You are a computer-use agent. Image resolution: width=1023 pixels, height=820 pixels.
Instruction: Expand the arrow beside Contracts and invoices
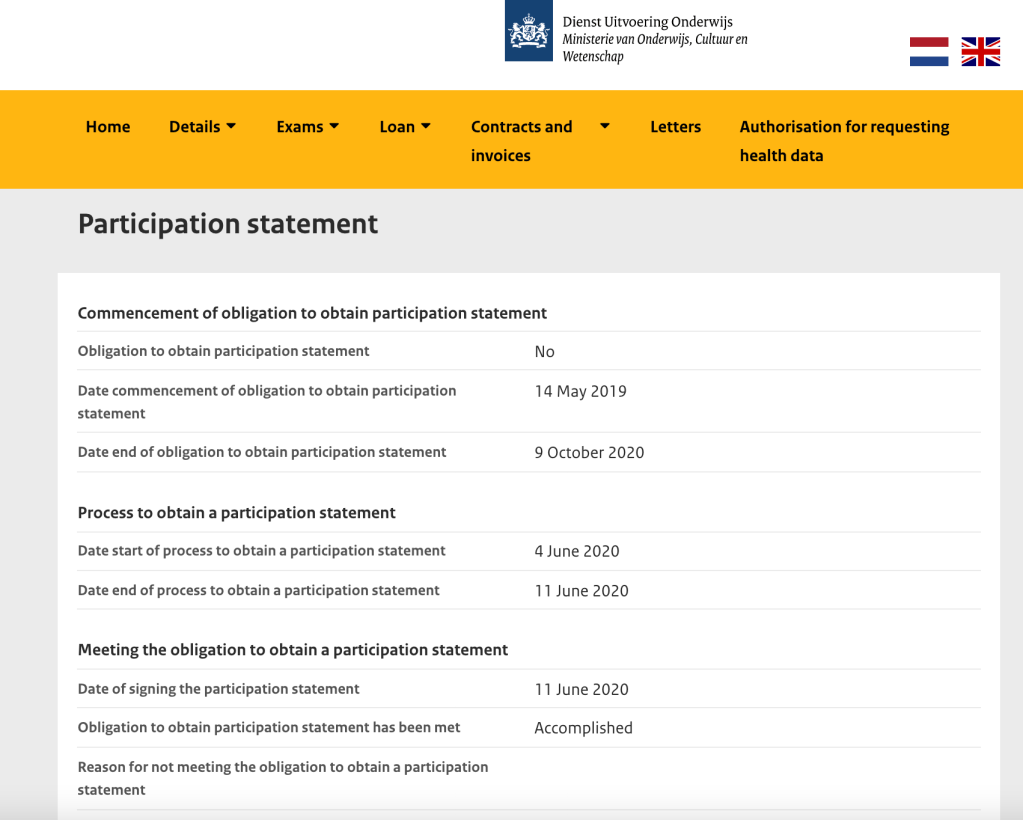click(x=604, y=126)
